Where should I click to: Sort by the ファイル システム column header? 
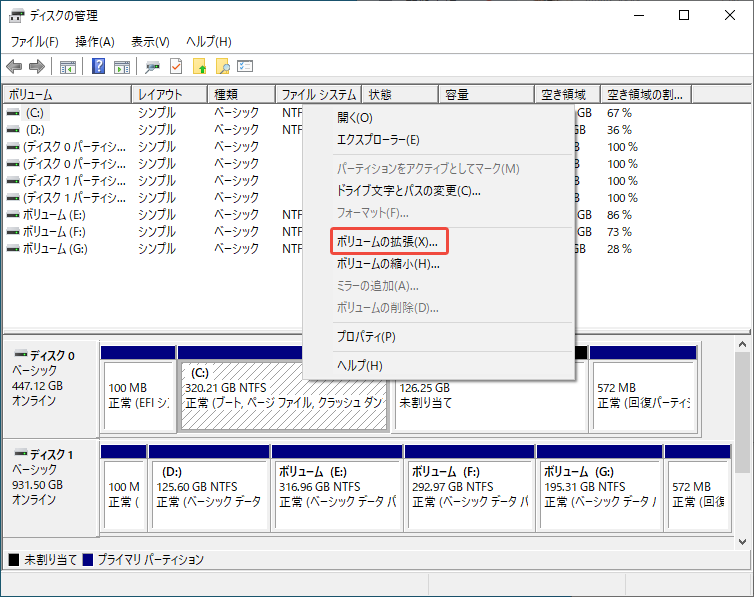[319, 95]
